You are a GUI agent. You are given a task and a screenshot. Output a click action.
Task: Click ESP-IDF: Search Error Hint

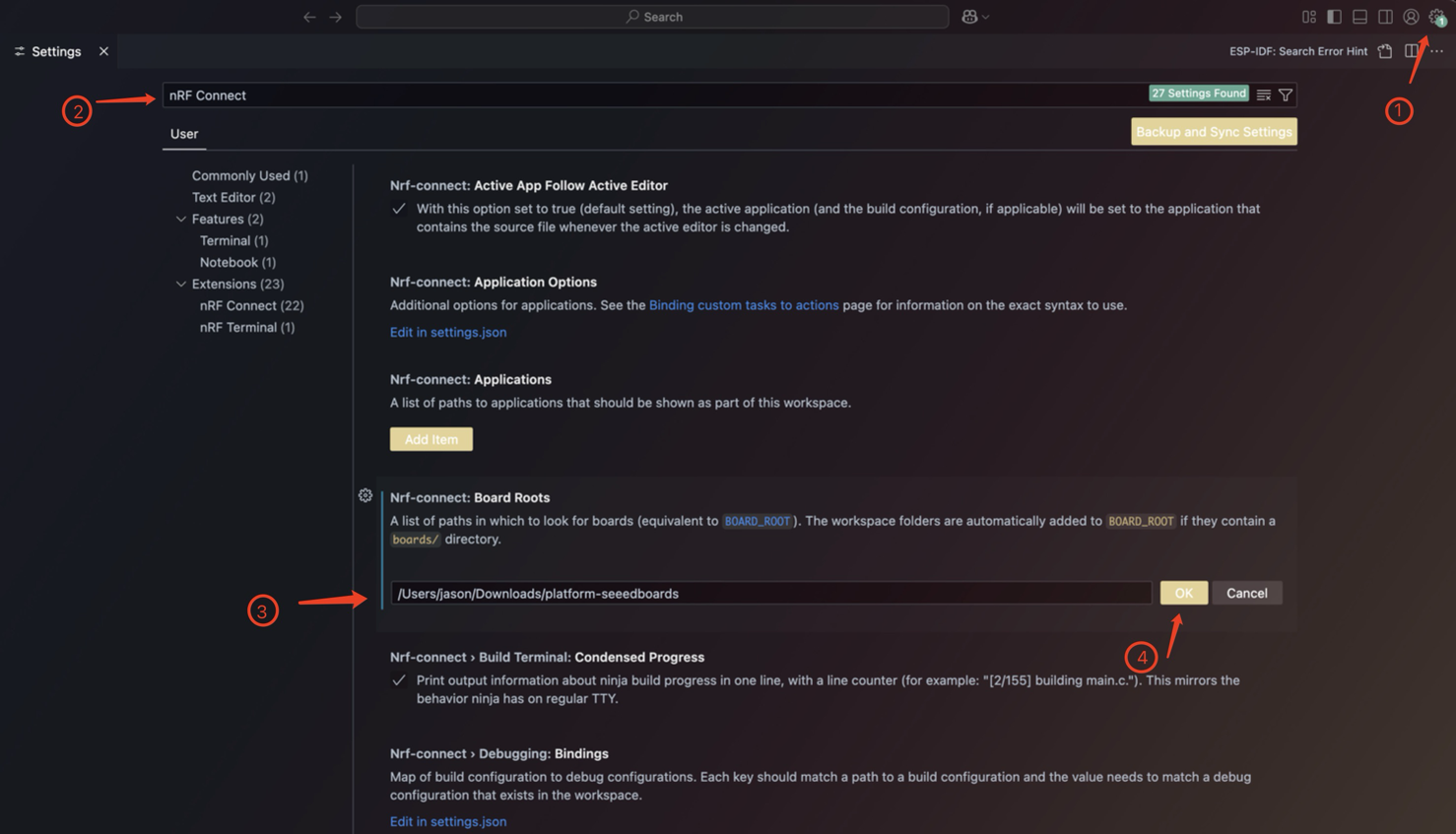(1297, 51)
